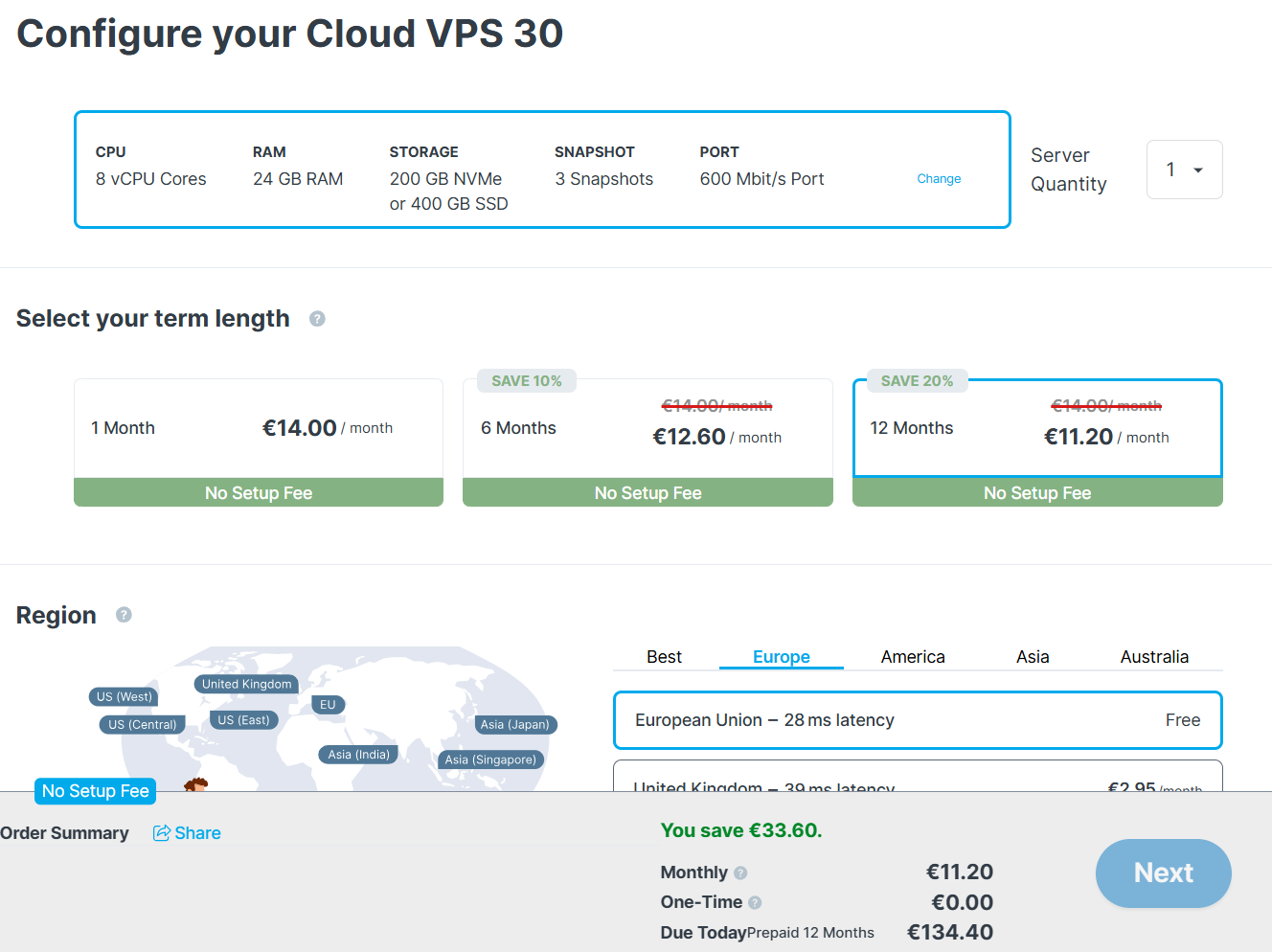Click the SAVE 20% badge
The width and height of the screenshot is (1272, 952).
[917, 381]
